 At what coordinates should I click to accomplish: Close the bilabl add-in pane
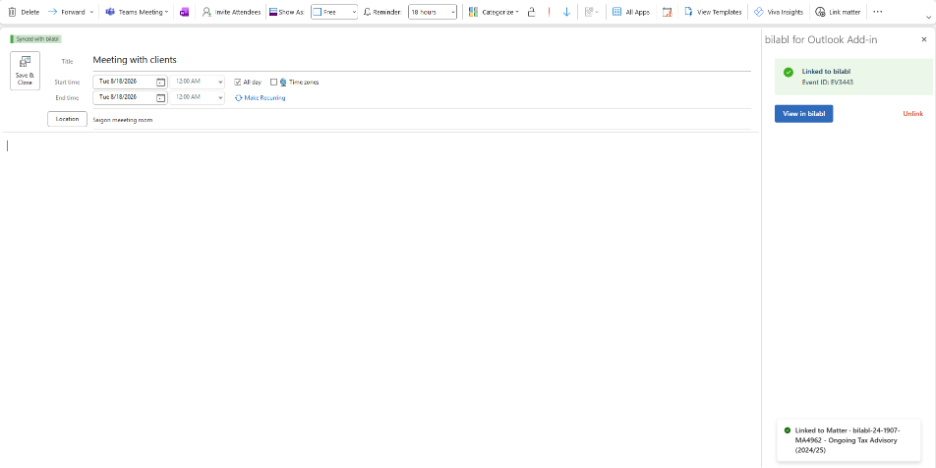click(x=923, y=39)
